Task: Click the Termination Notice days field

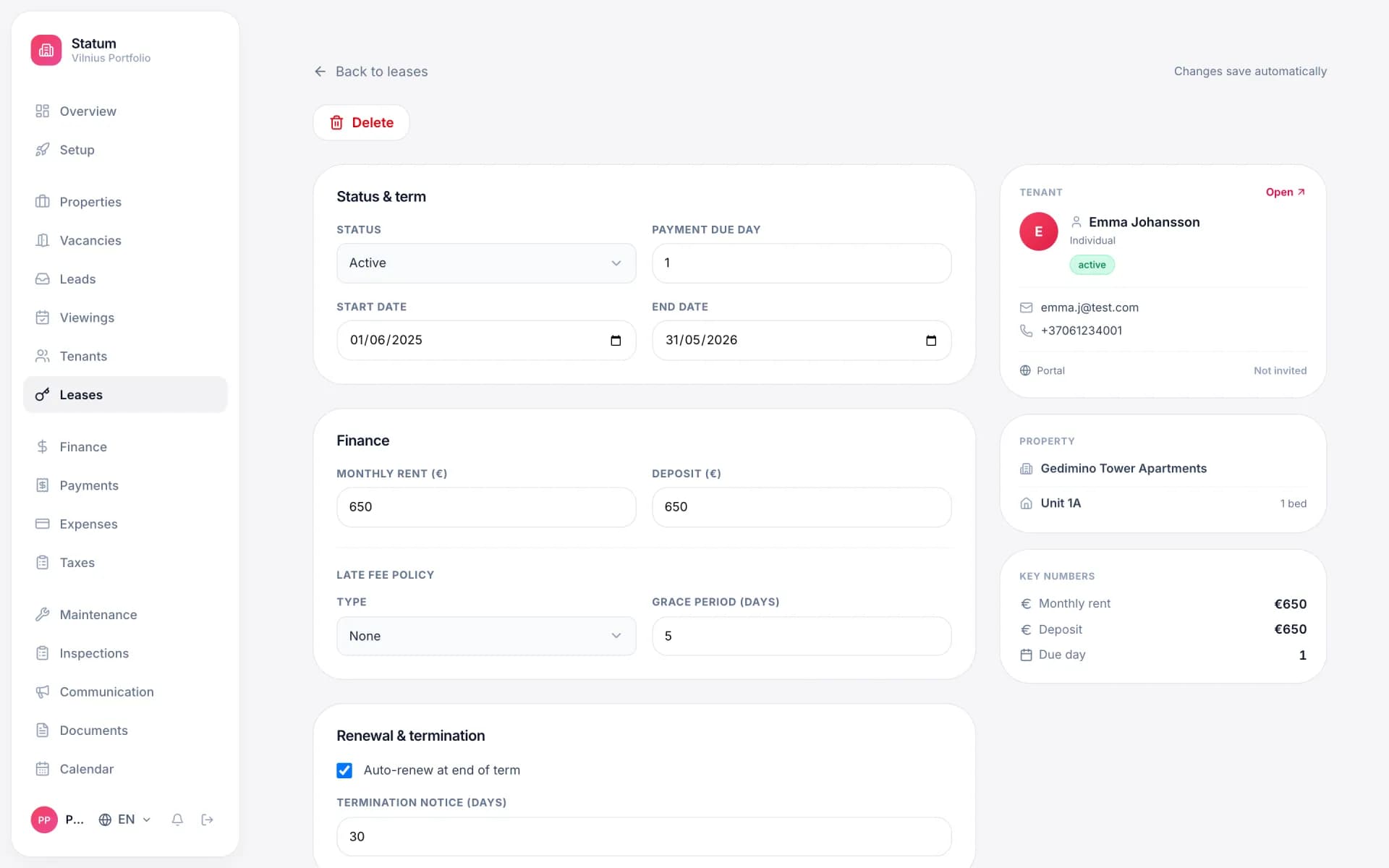Action: tap(644, 837)
